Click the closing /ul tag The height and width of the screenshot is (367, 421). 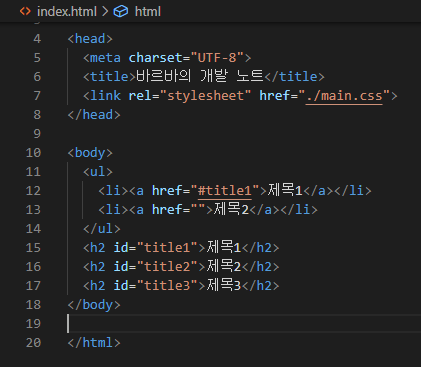click(102, 229)
